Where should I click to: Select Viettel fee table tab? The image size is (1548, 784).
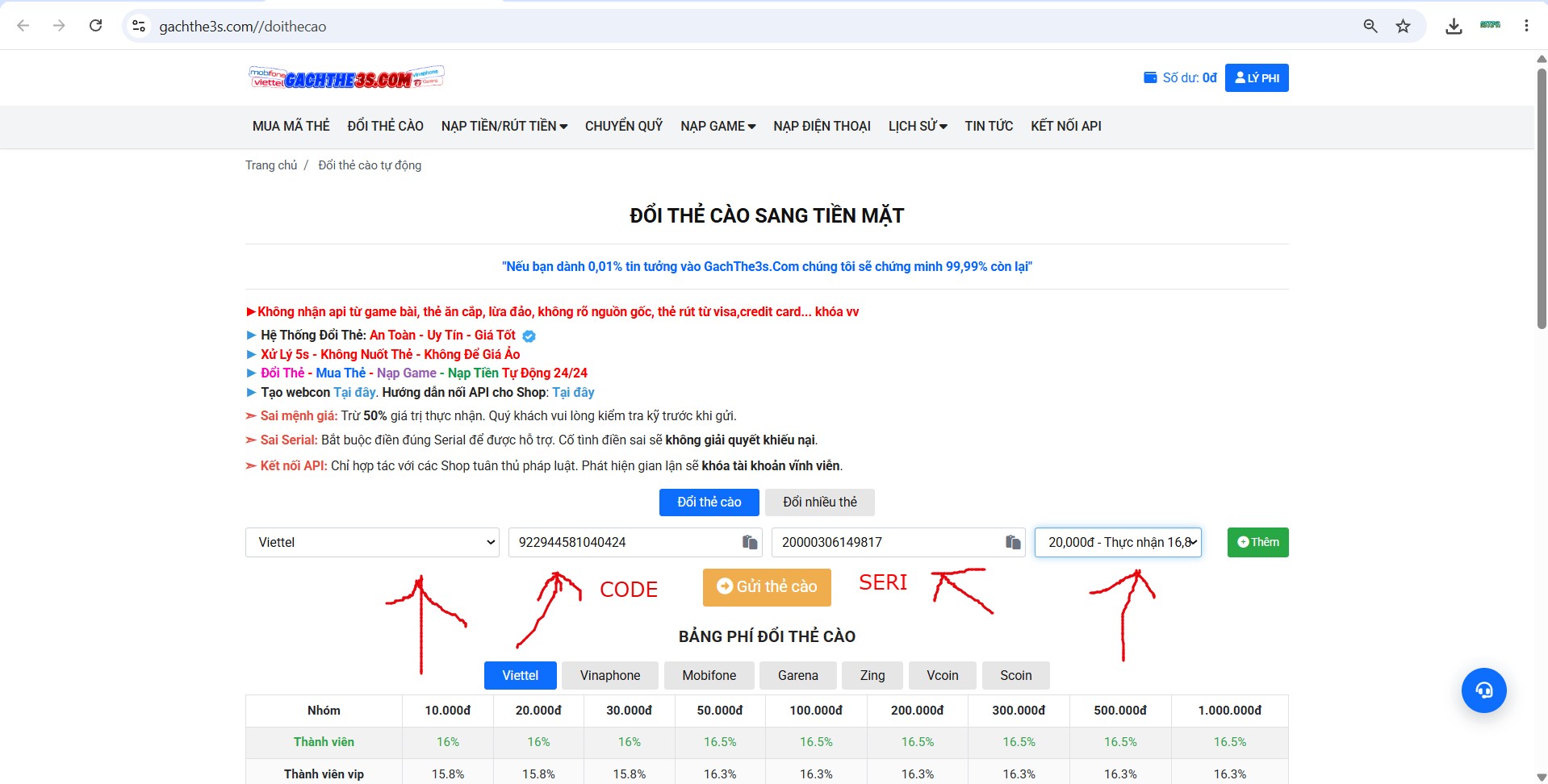coord(521,675)
